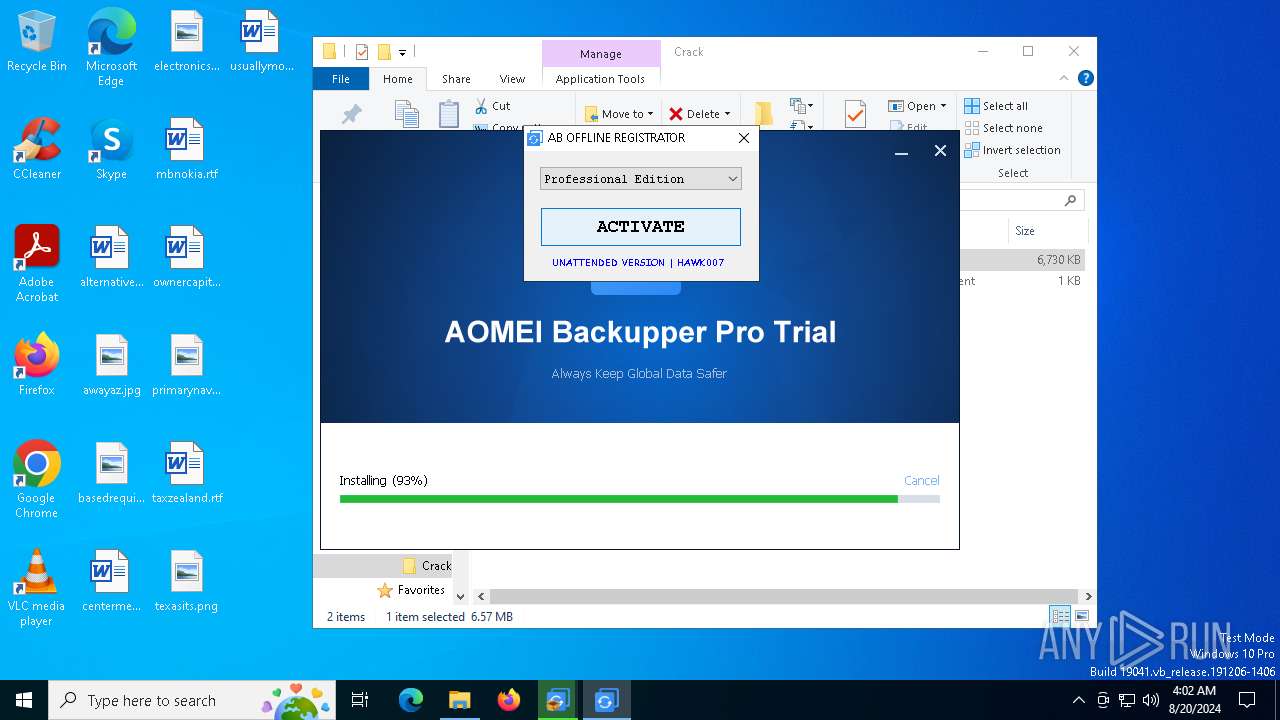This screenshot has height=720, width=1280.
Task: Click Invert selection in the ribbon
Action: [x=1012, y=150]
